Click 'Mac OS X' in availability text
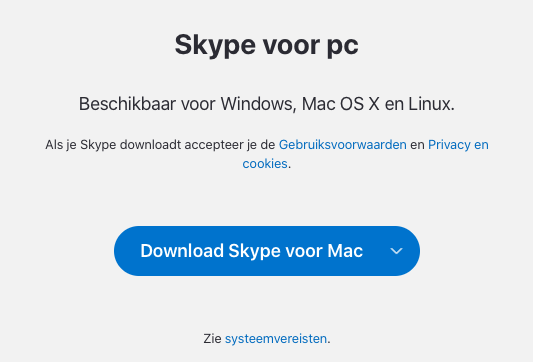 pyautogui.click(x=341, y=104)
